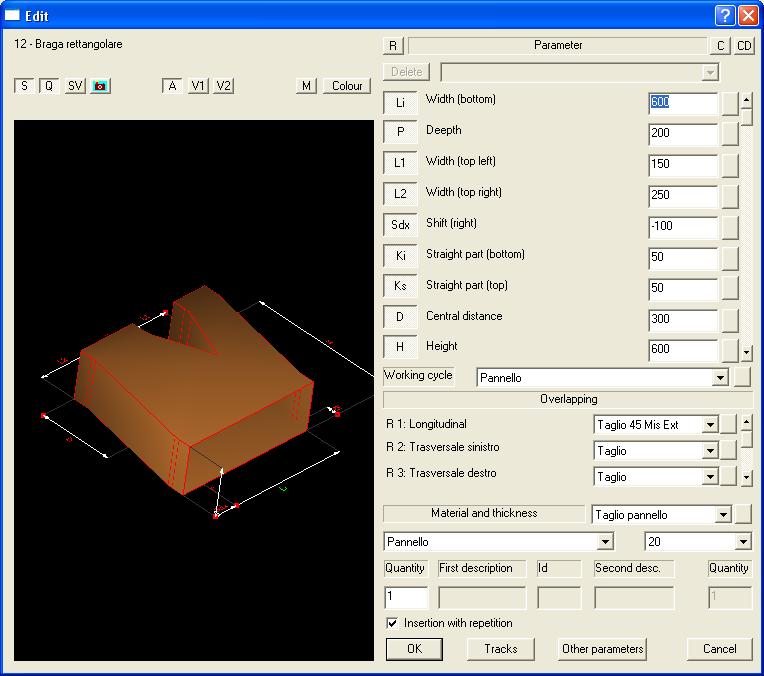
Task: Click the Parameter header bar
Action: click(x=557, y=45)
